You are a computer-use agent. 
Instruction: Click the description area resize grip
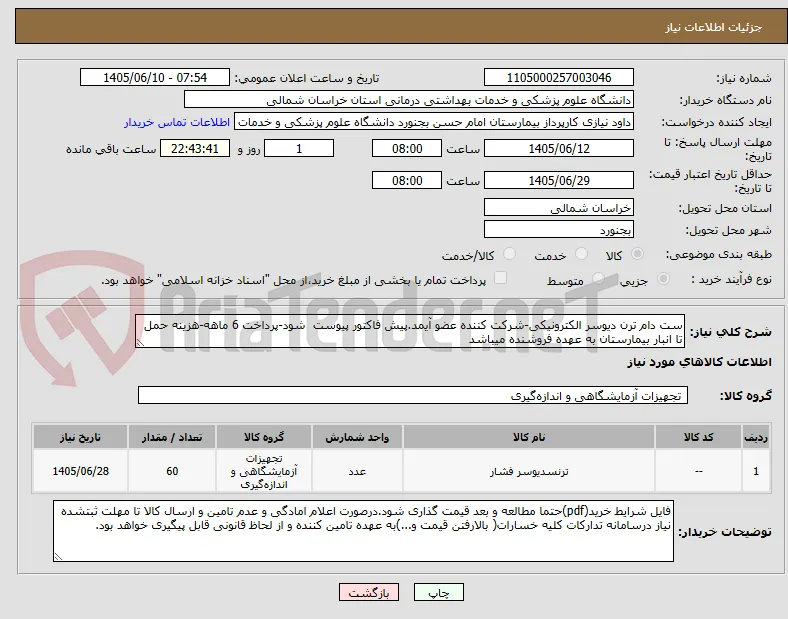(x=140, y=343)
